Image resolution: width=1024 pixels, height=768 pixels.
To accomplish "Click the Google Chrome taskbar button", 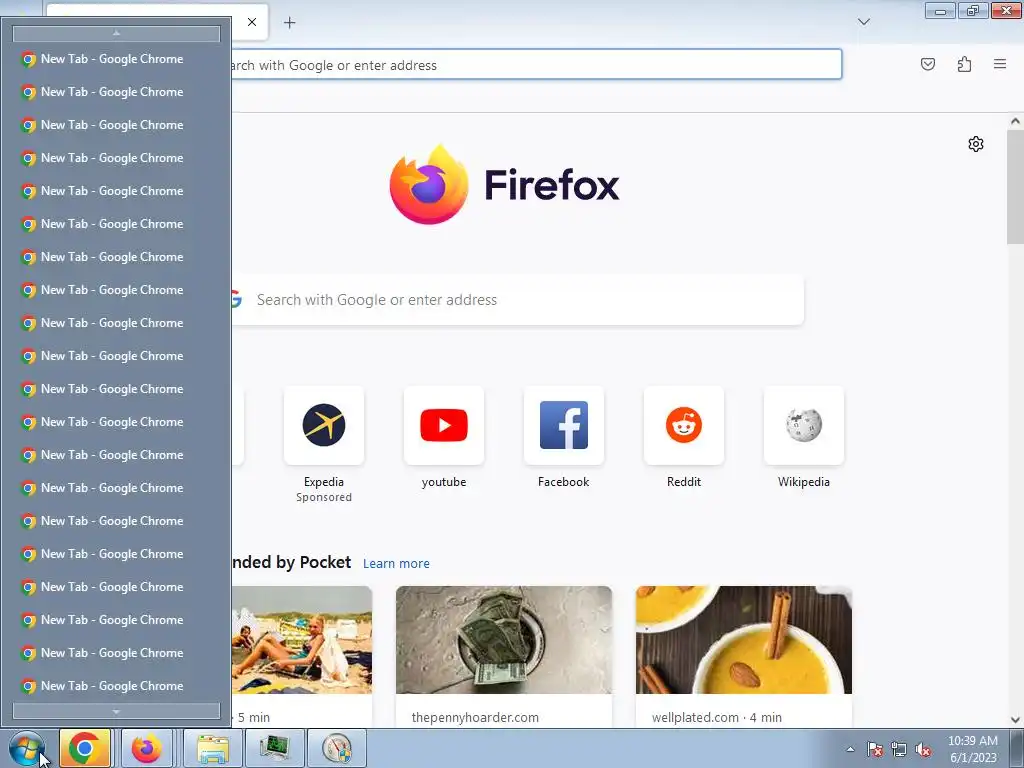I will pyautogui.click(x=85, y=748).
